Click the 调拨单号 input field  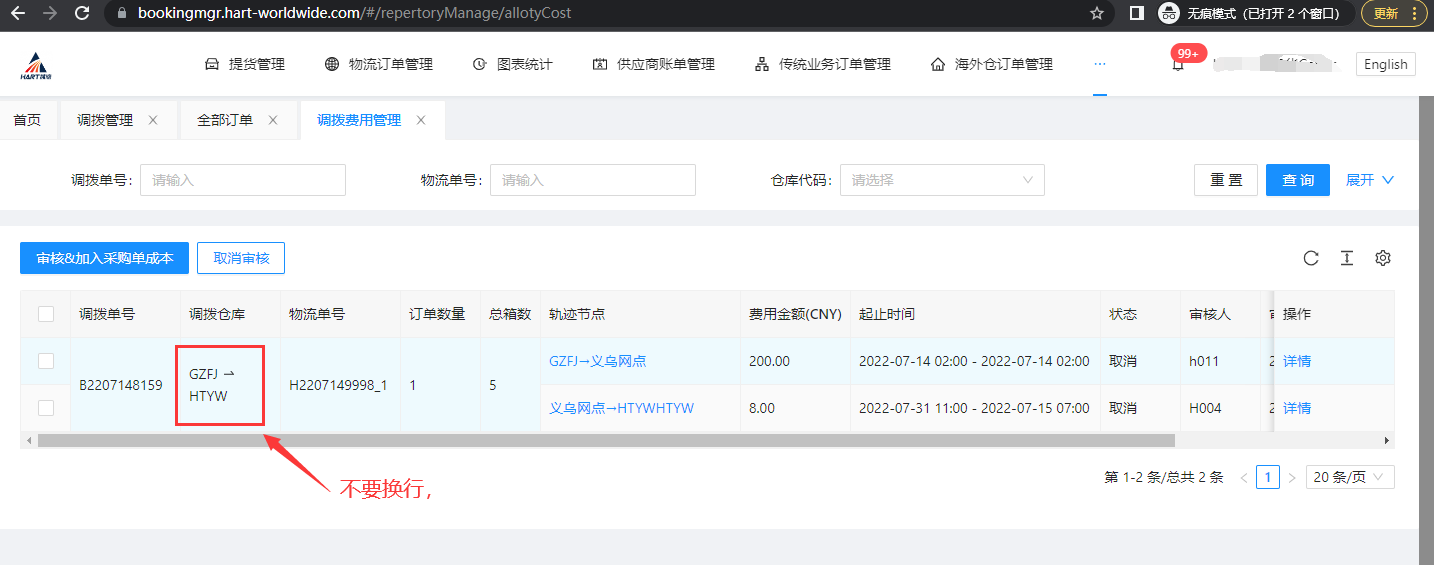242,180
